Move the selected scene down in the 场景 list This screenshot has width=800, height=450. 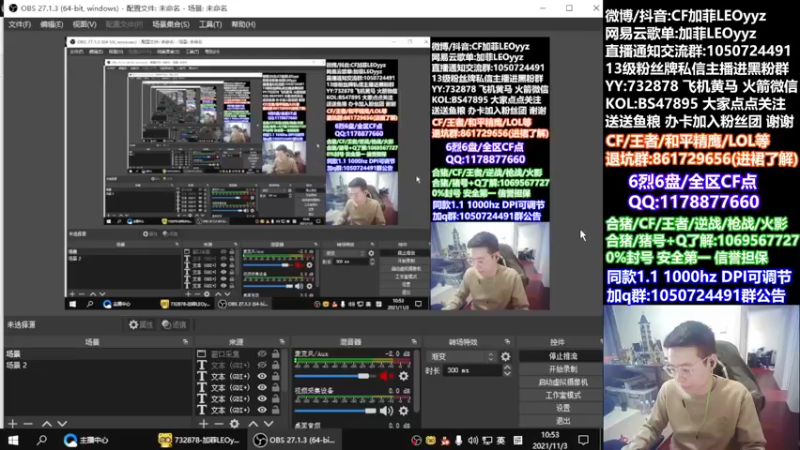[62, 423]
